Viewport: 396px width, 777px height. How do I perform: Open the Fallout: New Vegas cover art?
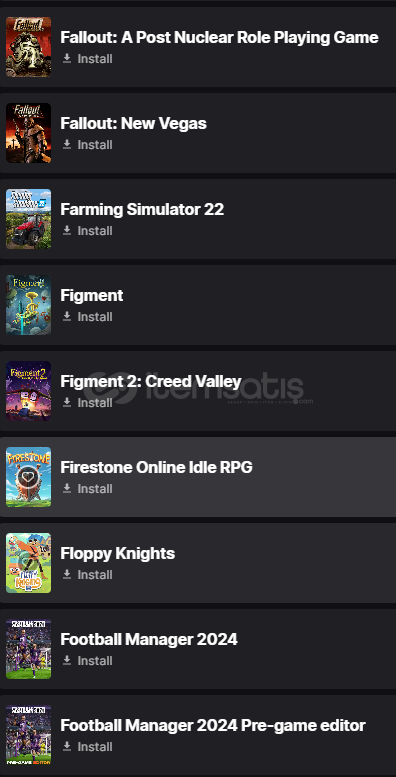28,133
